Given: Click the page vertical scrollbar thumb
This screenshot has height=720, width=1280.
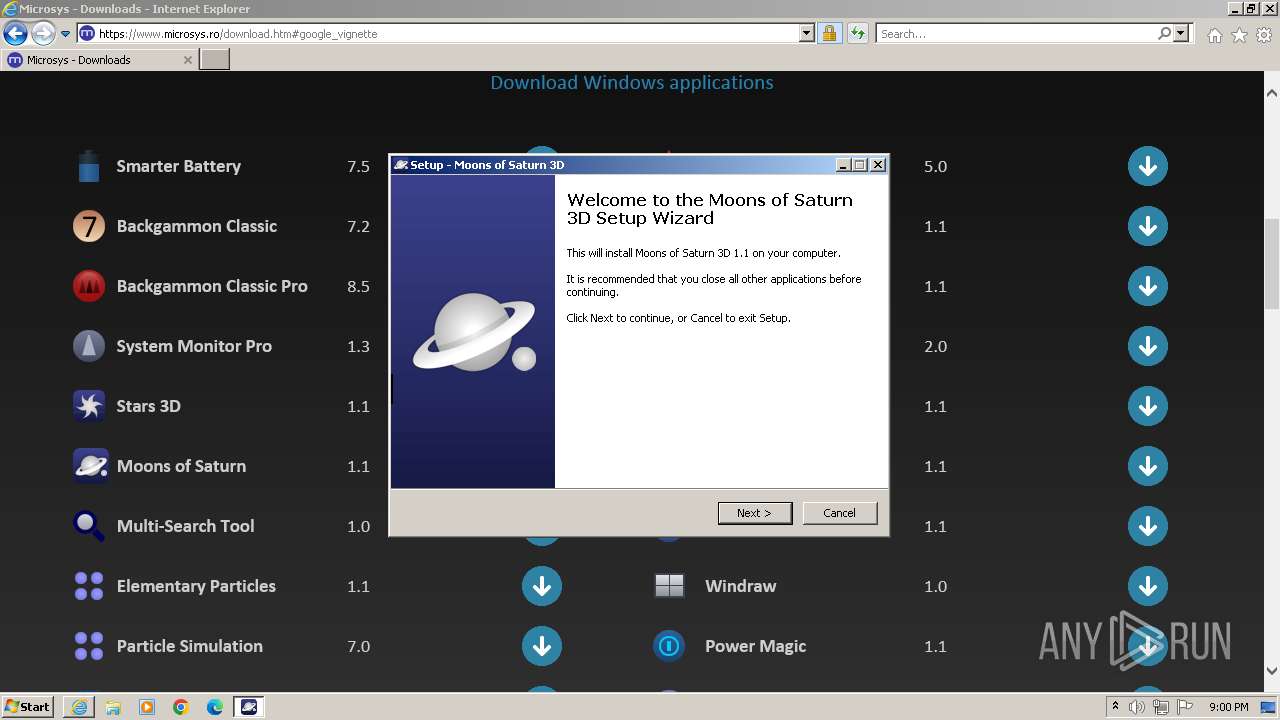Looking at the screenshot, I should [x=1272, y=264].
